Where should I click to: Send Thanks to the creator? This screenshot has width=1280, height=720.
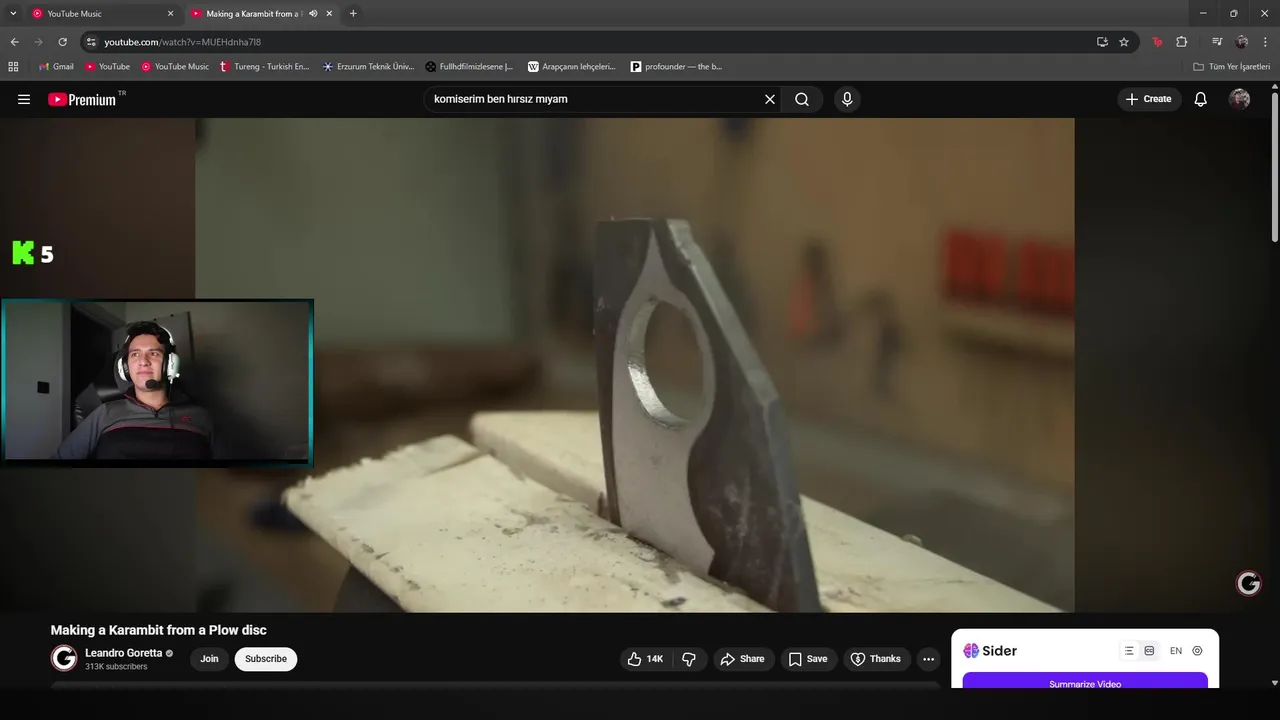875,659
